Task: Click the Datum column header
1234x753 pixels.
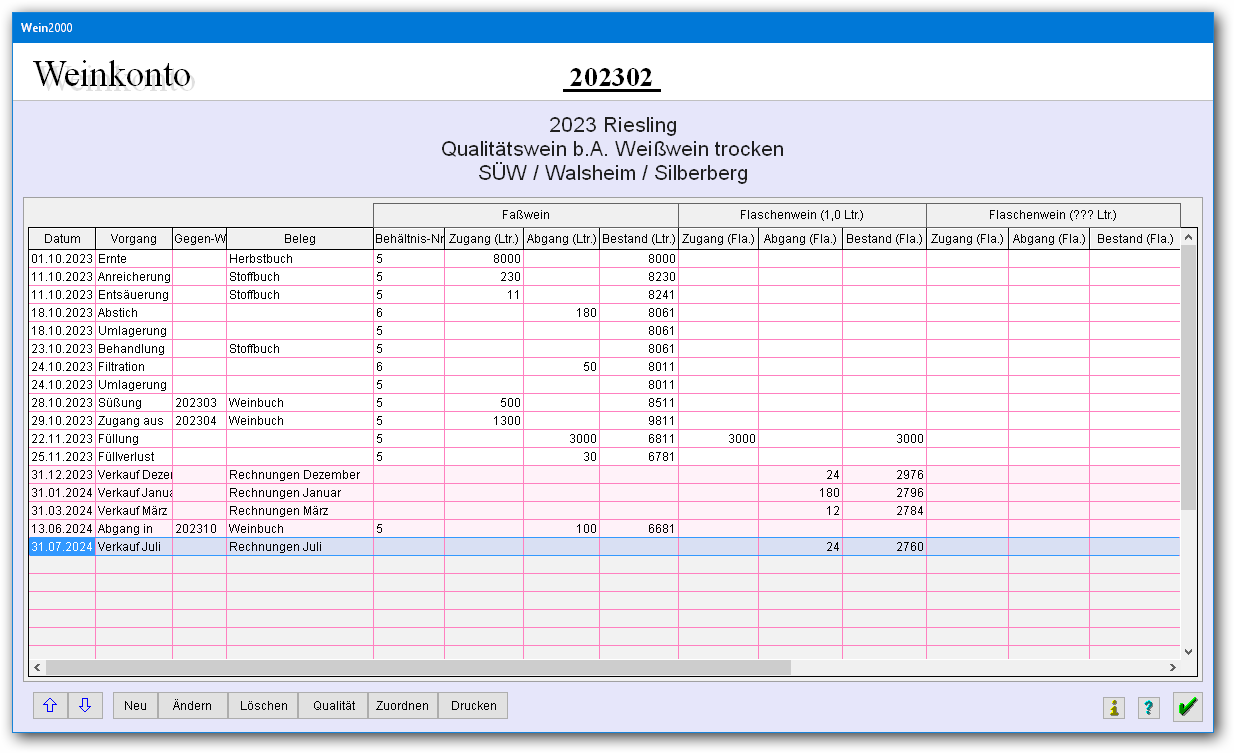Action: coord(62,239)
